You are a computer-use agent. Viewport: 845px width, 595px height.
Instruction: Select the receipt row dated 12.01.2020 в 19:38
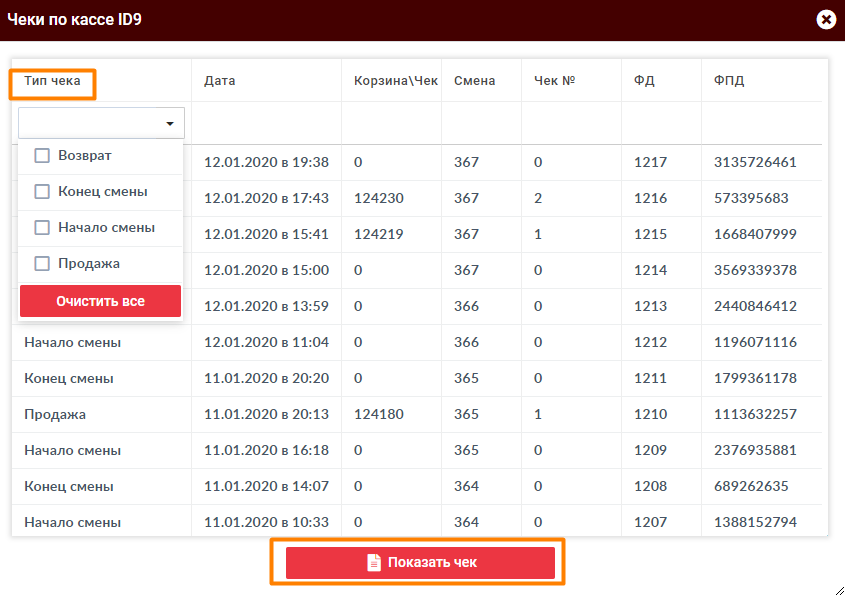point(266,162)
